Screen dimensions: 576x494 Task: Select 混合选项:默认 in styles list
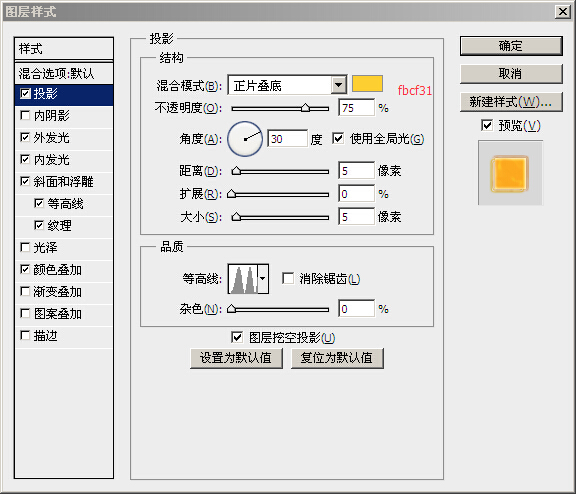click(x=64, y=73)
